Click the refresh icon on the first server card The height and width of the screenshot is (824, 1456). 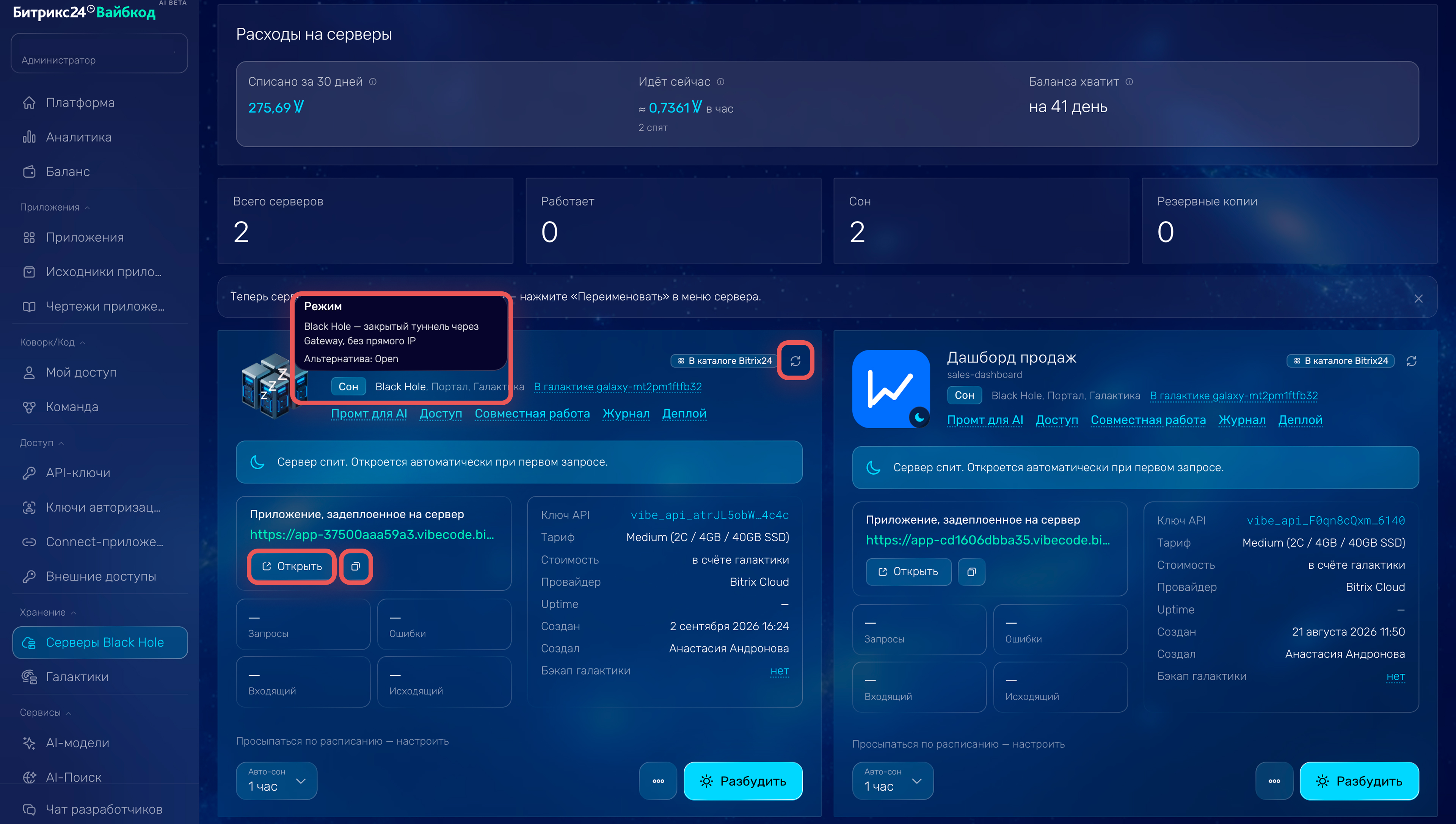click(795, 361)
